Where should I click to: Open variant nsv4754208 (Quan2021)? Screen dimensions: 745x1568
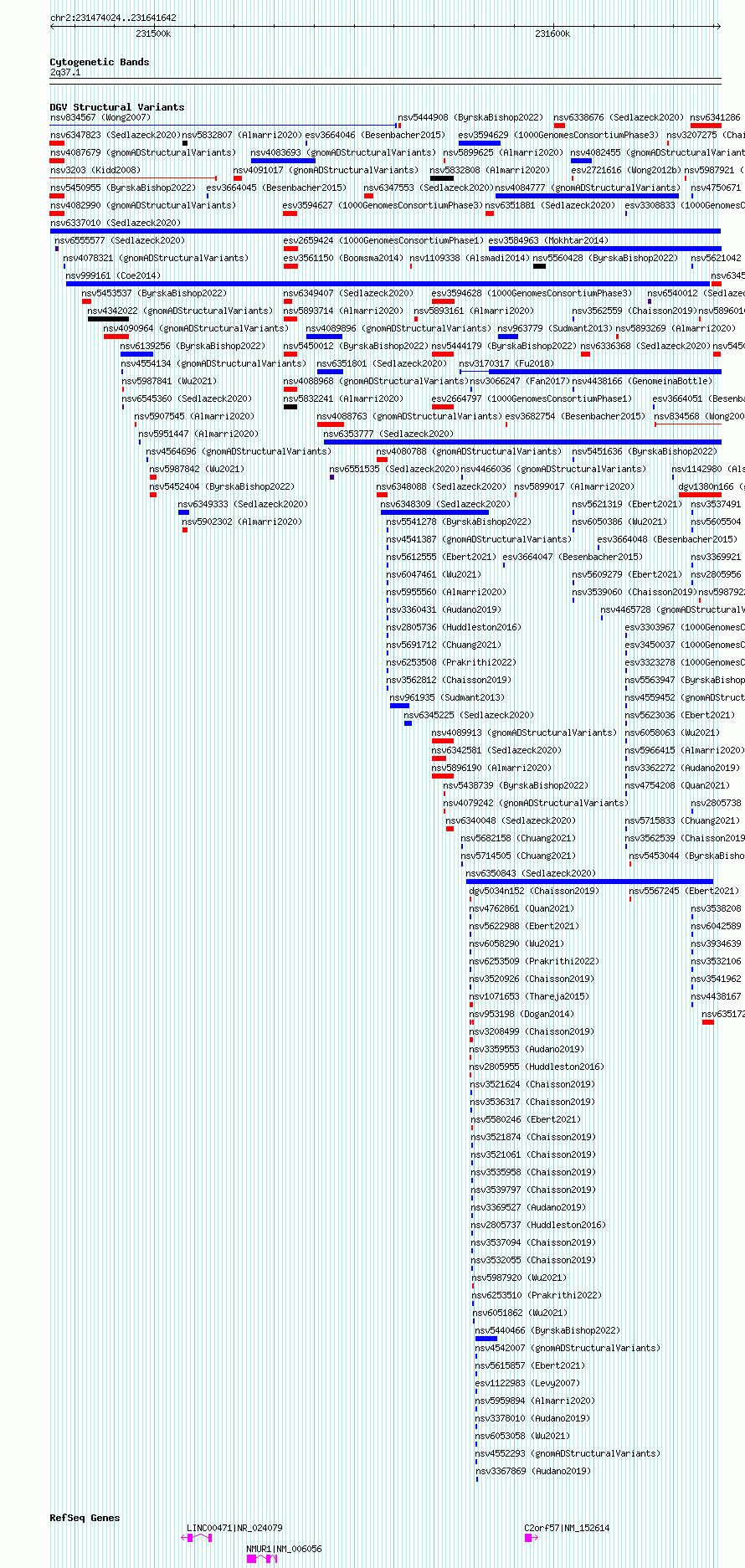(677, 786)
